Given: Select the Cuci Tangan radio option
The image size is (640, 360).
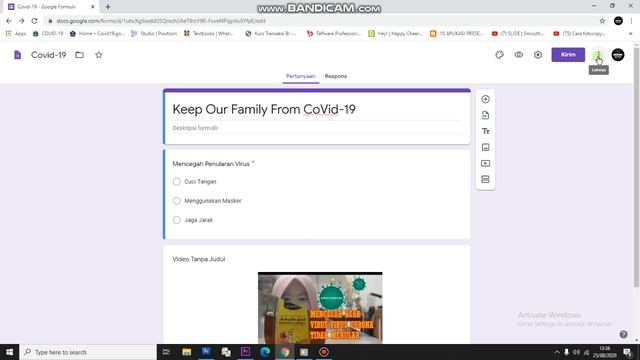Looking at the screenshot, I should [177, 182].
